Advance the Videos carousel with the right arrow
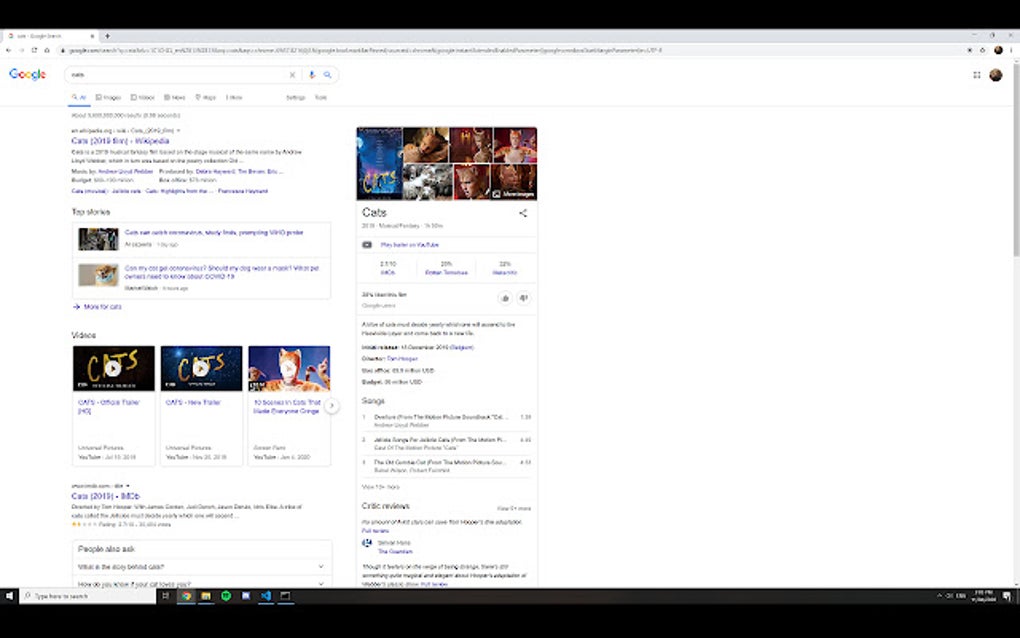Image resolution: width=1020 pixels, height=638 pixels. [x=332, y=404]
